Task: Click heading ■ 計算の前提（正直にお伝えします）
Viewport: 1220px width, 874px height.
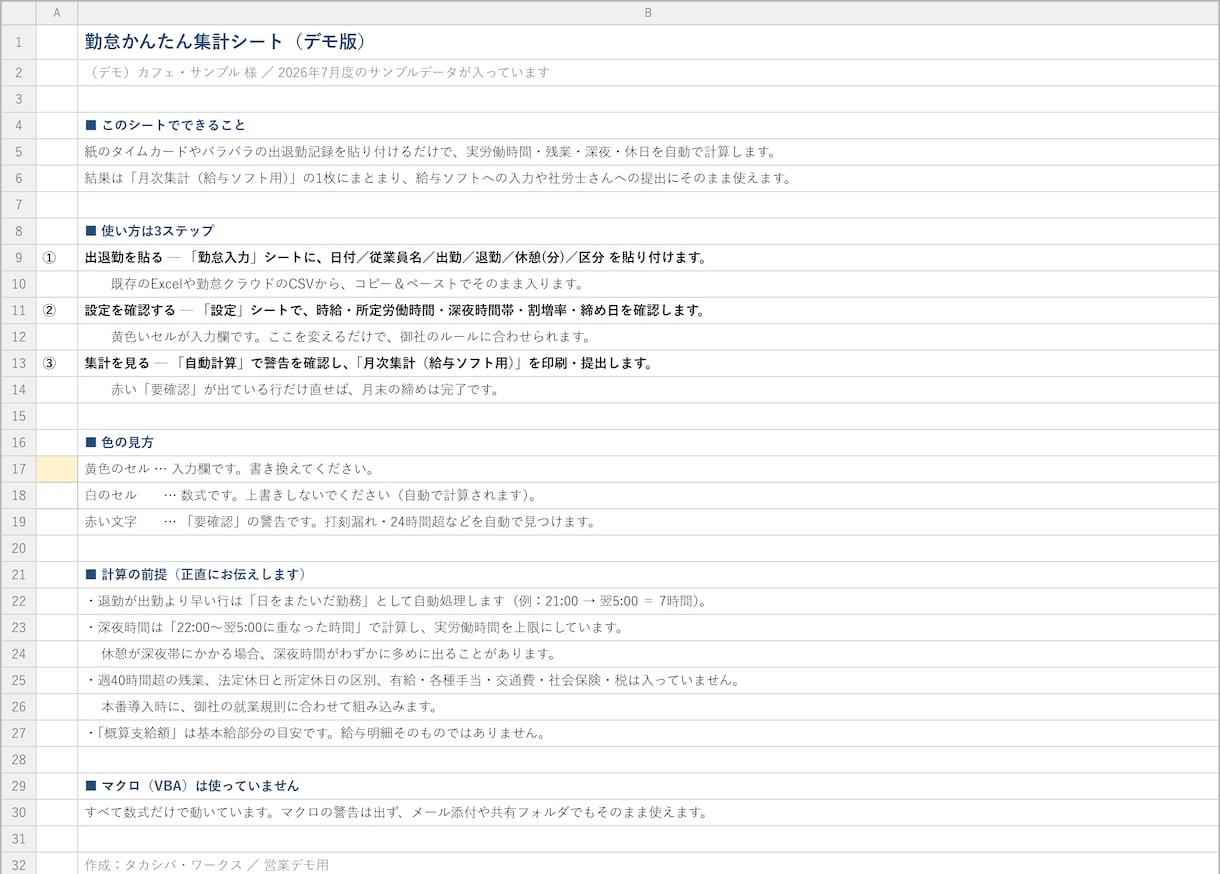Action: tap(648, 574)
